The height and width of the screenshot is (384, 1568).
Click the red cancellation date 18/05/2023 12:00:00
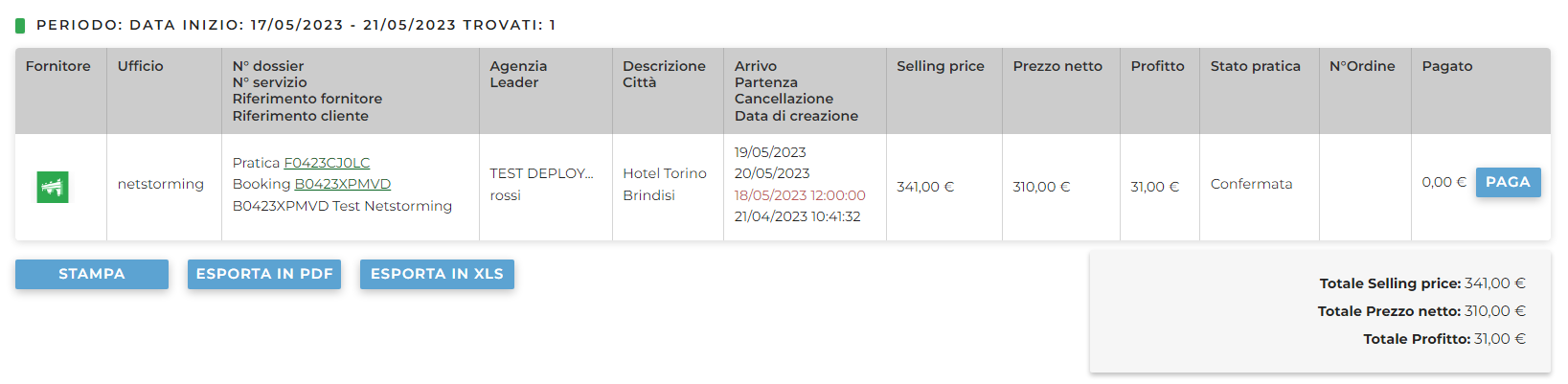(x=800, y=195)
